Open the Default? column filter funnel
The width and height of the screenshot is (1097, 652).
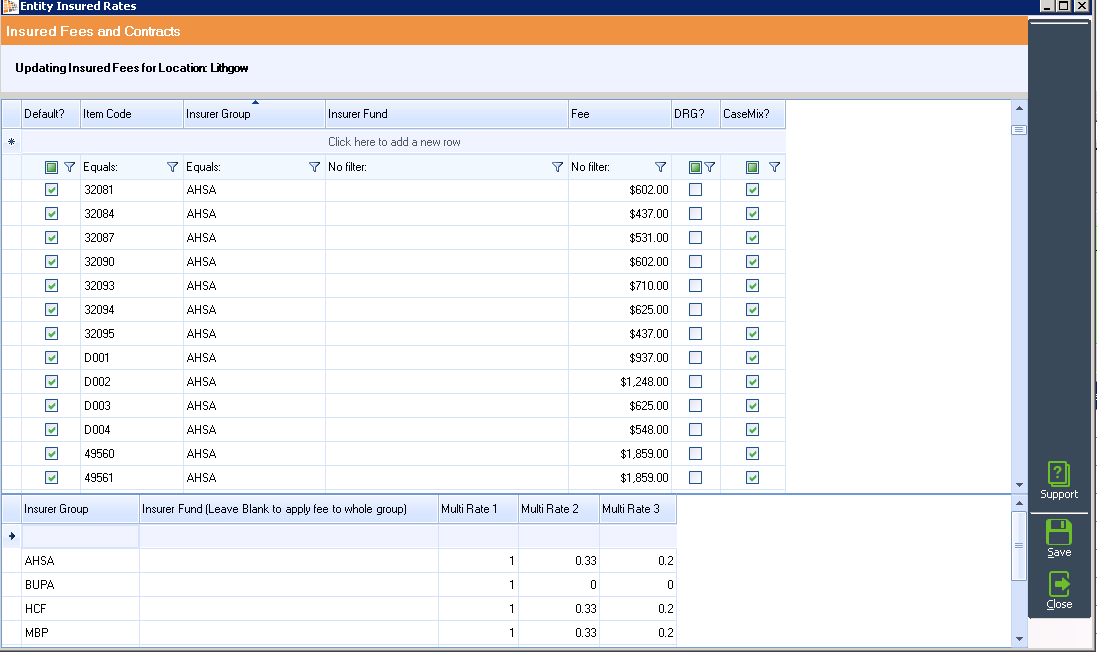(x=69, y=167)
